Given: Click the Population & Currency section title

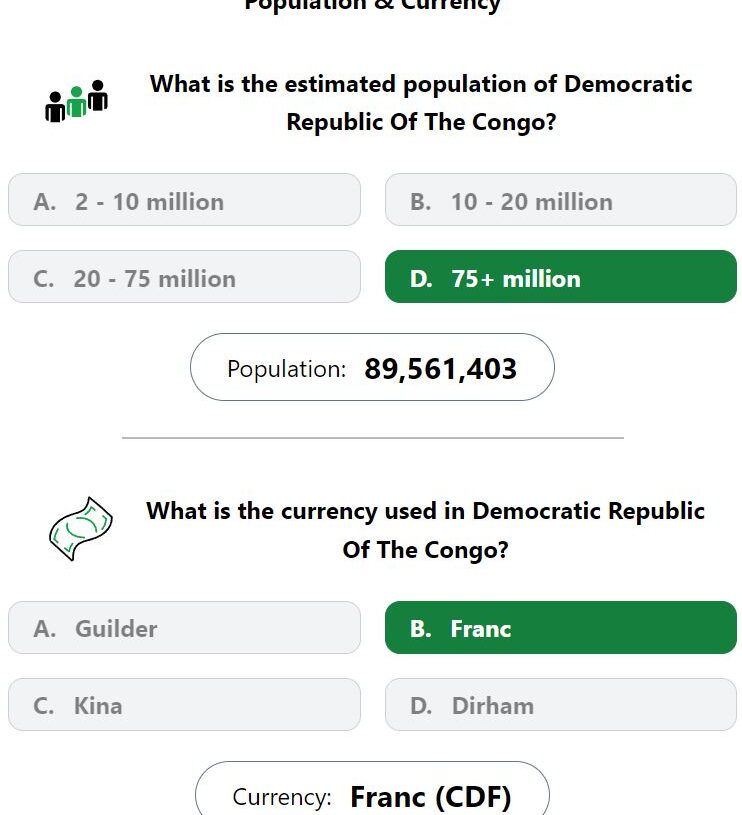Looking at the screenshot, I should coord(372,5).
